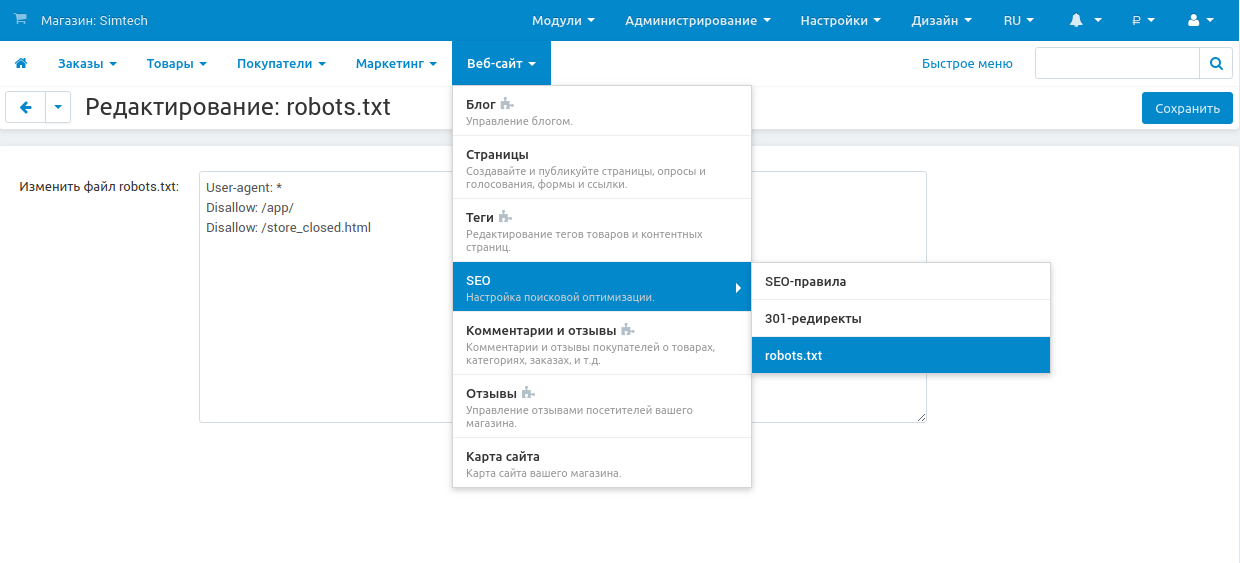Go back using the arrow button
The height and width of the screenshot is (563, 1240).
26,108
